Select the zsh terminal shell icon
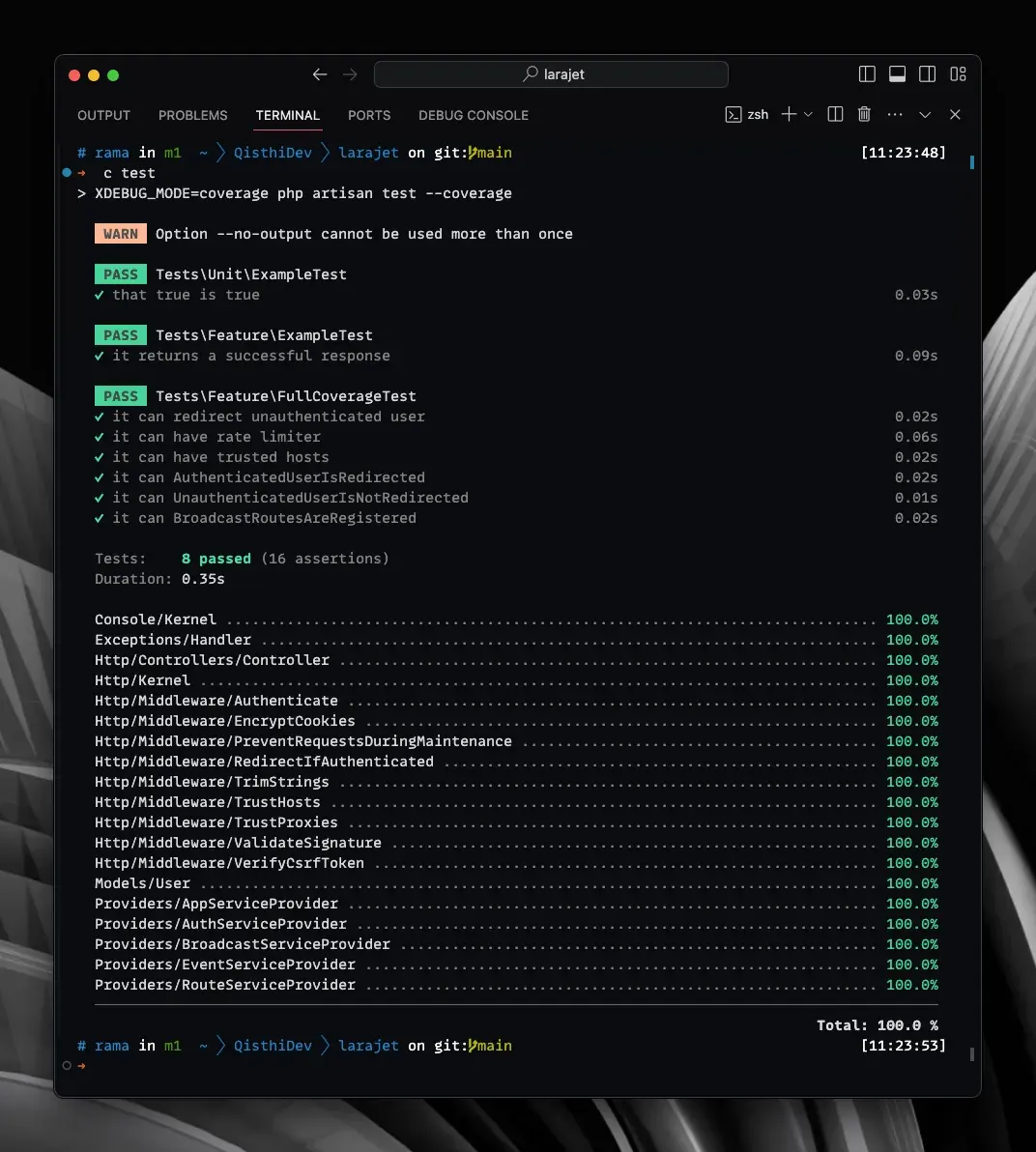The image size is (1036, 1152). pyautogui.click(x=746, y=114)
